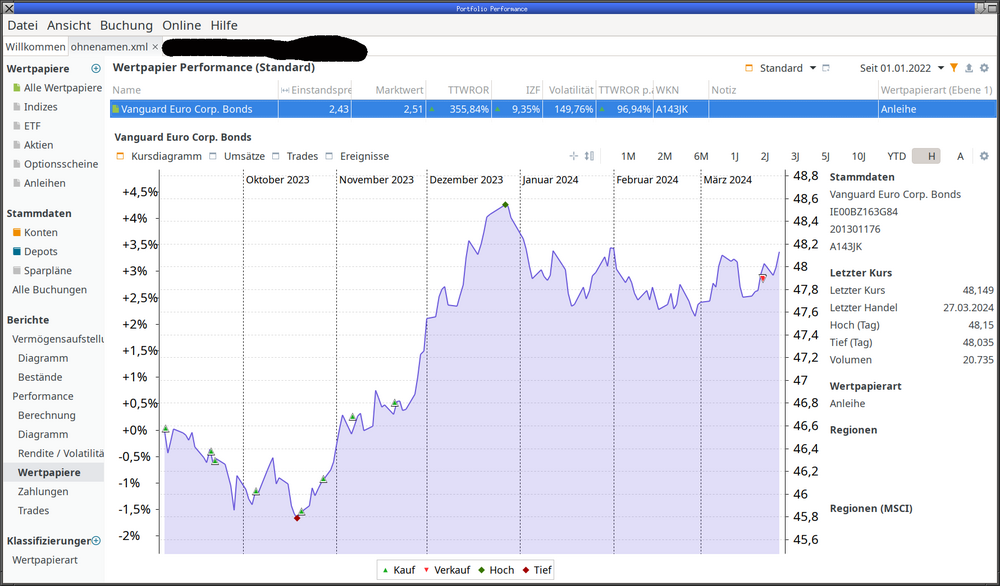
Task: Close the ohnenamen.xml tab
Action: 155,47
